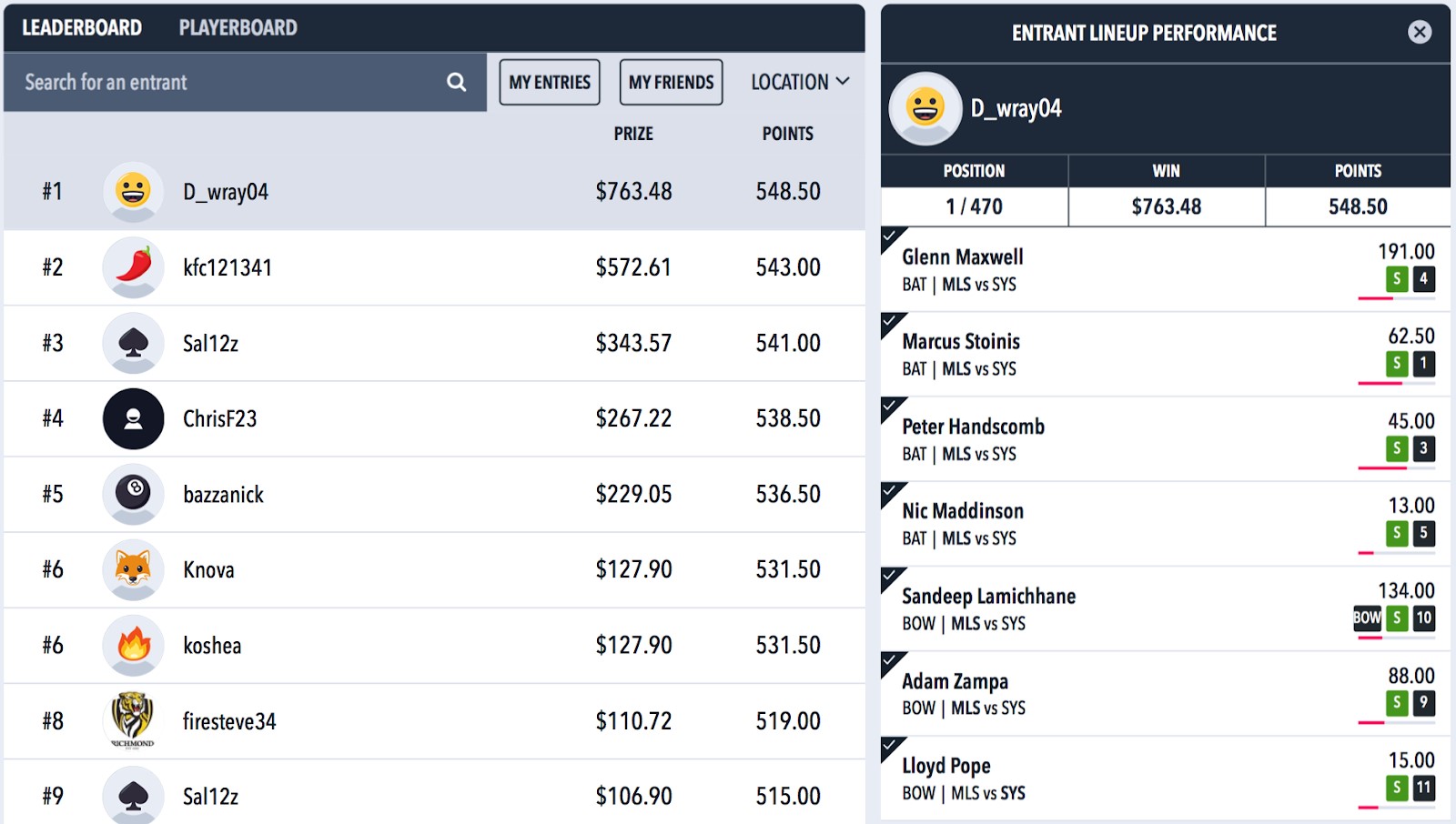Image resolution: width=1456 pixels, height=824 pixels.
Task: Click the 538.50 points value
Action: [788, 418]
